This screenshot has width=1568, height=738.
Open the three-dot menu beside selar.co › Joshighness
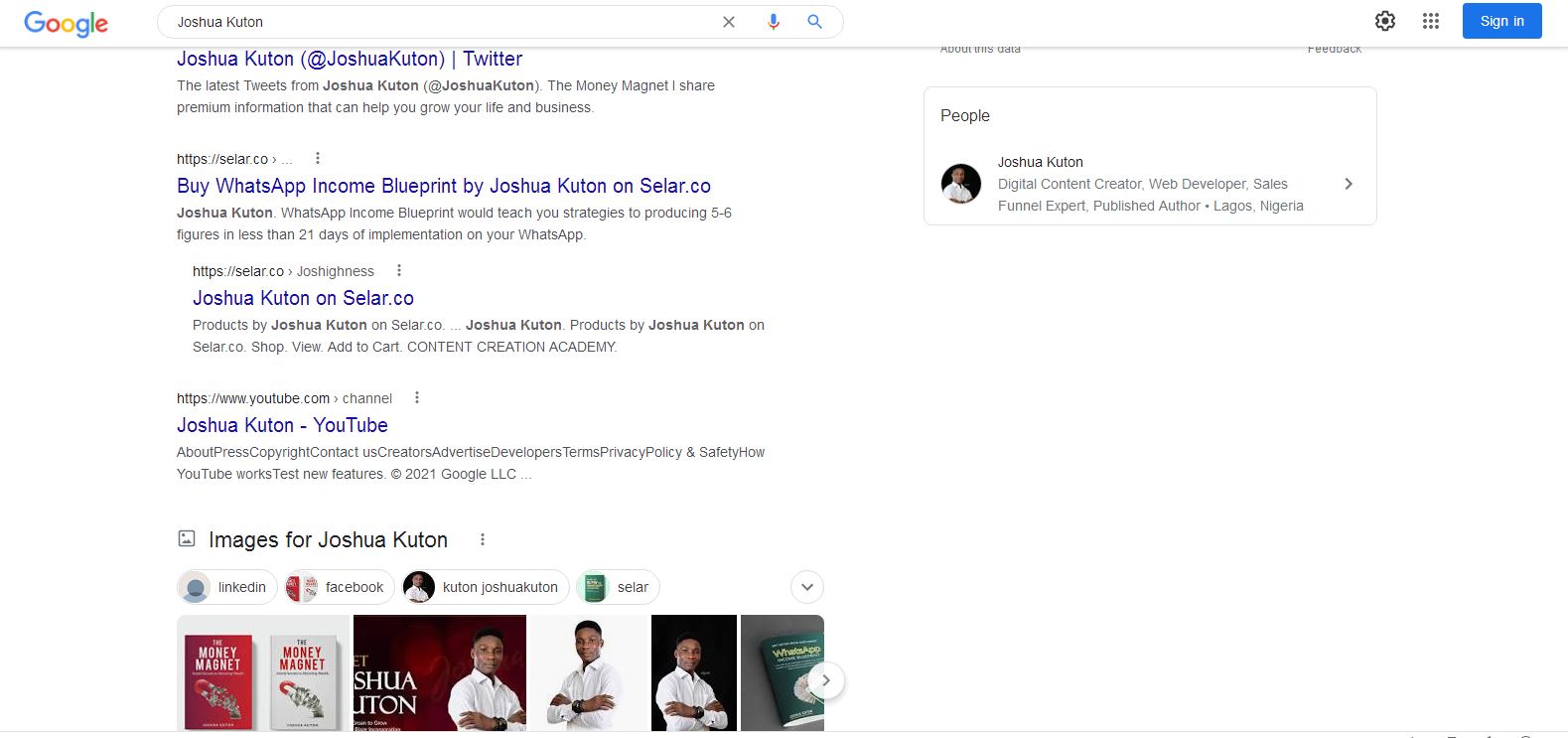pos(398,270)
